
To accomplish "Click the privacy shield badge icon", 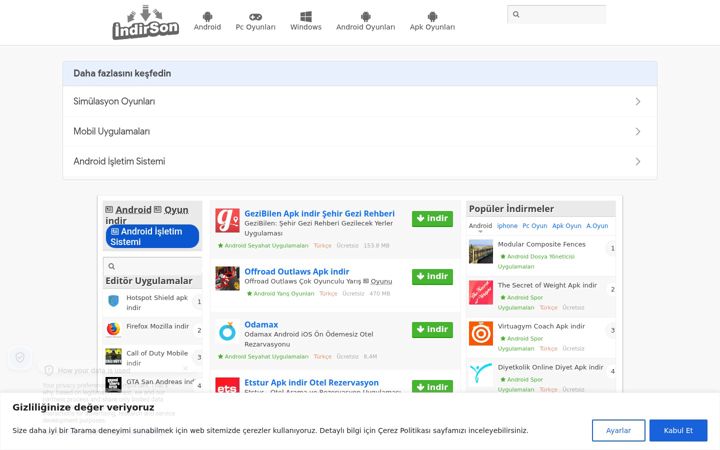I will click(x=20, y=357).
